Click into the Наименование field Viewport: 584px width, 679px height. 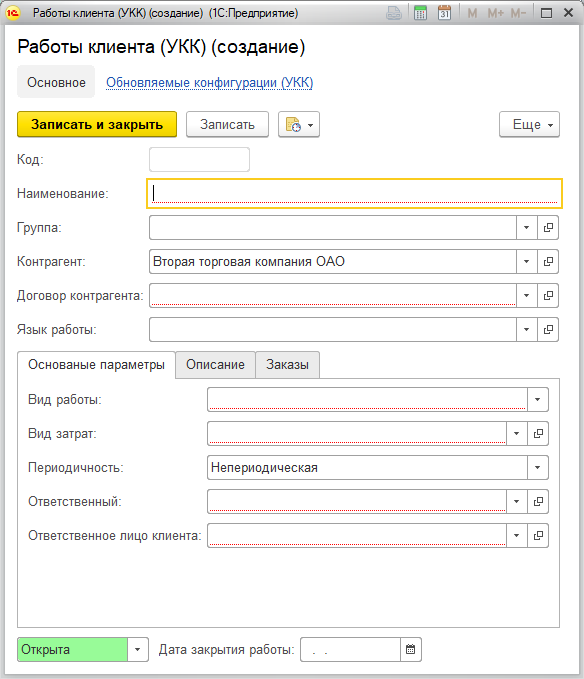pos(355,194)
